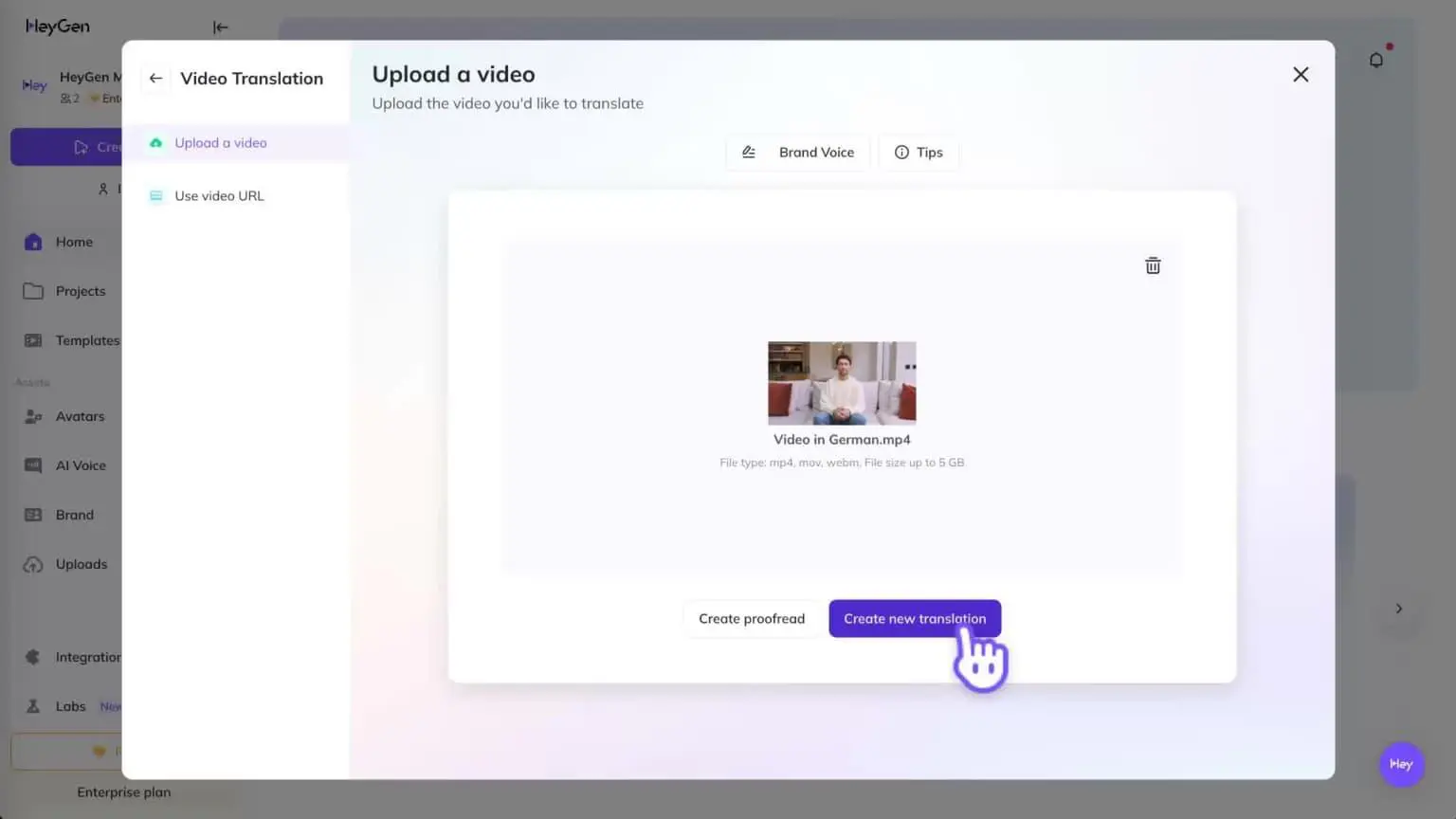Open the Tips info button
This screenshot has height=819, width=1456.
click(919, 153)
